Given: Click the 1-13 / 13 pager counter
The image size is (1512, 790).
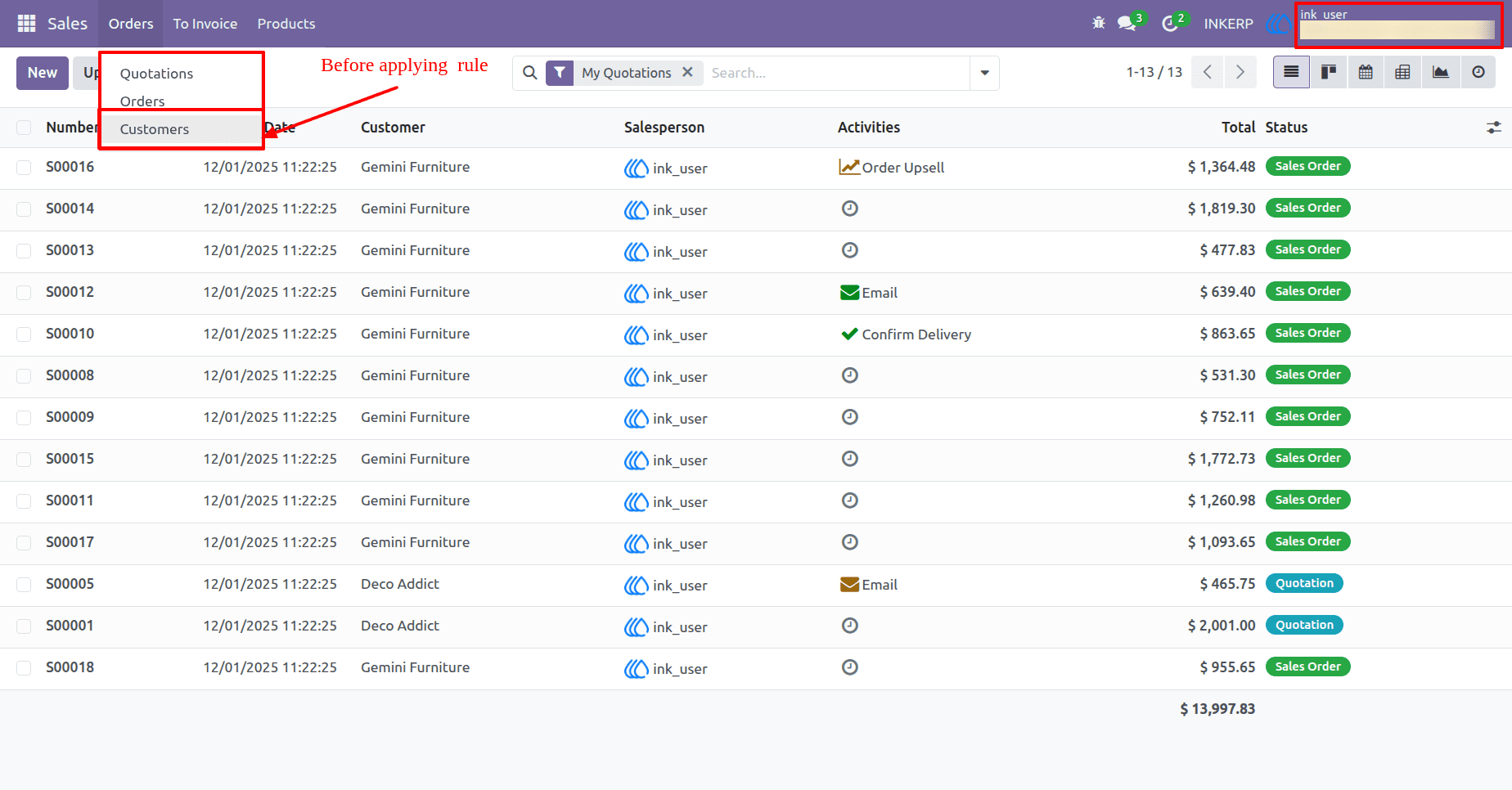Looking at the screenshot, I should pos(1154,72).
